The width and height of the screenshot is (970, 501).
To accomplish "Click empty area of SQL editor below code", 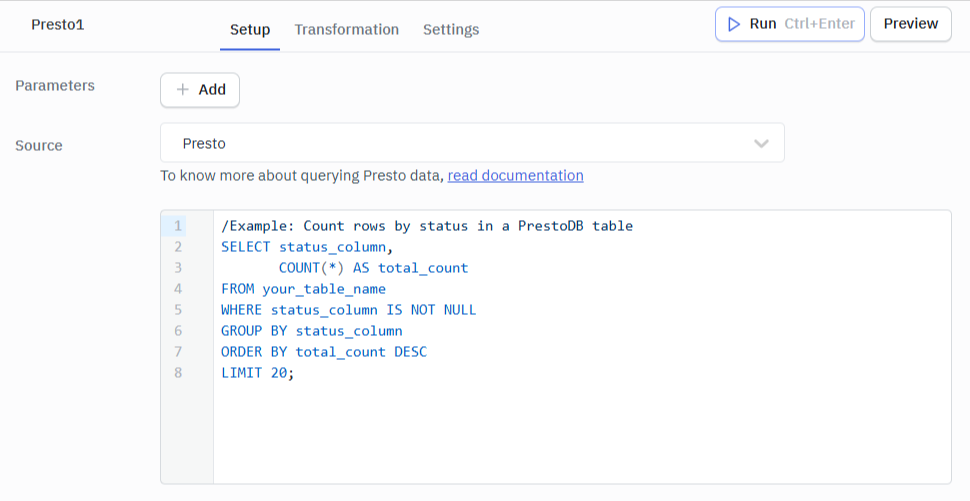I will tap(582, 433).
